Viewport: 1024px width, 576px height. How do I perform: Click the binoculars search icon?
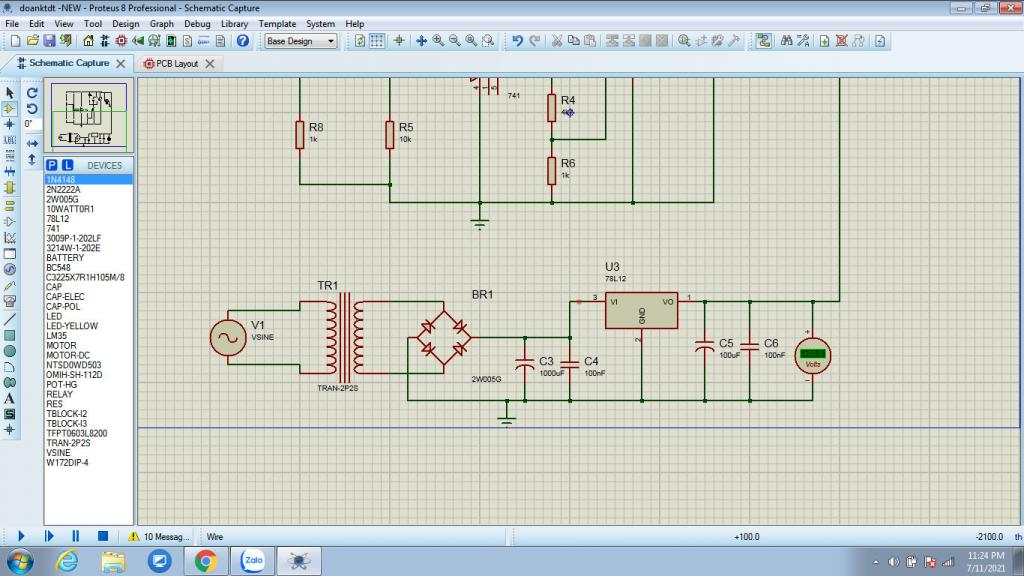tap(787, 41)
